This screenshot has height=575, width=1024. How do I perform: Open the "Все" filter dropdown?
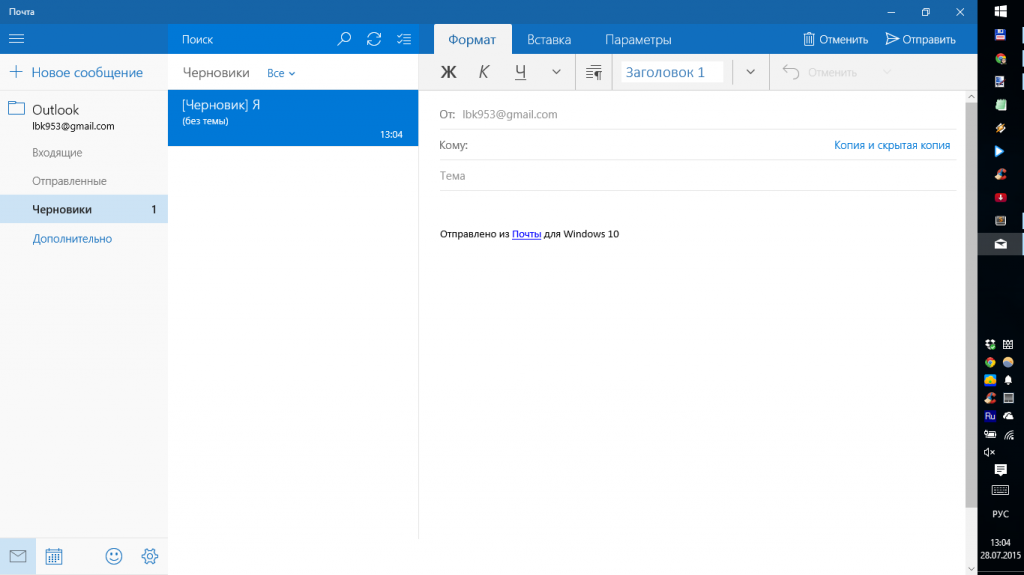pos(281,73)
